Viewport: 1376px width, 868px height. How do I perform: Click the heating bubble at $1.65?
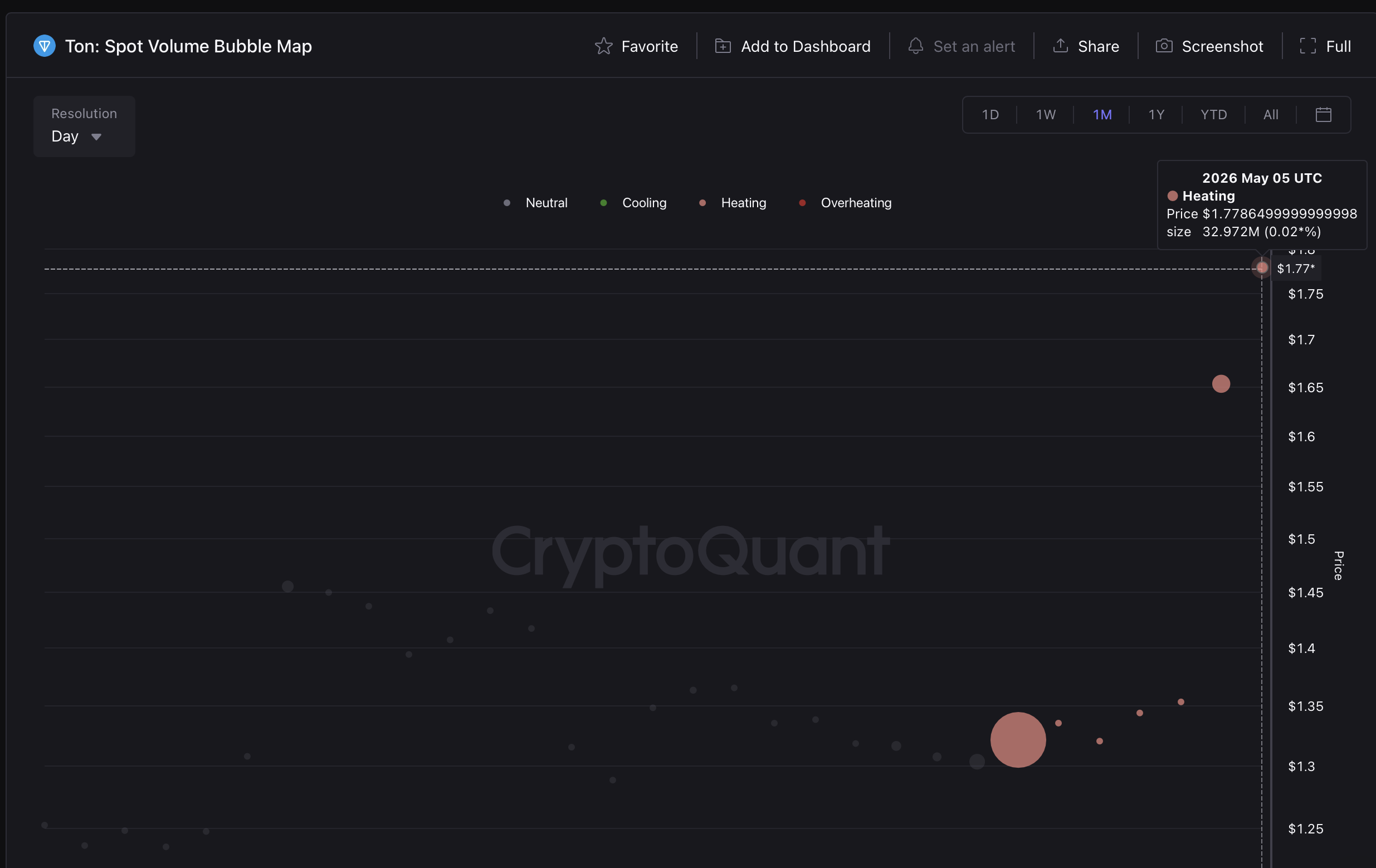click(x=1221, y=383)
